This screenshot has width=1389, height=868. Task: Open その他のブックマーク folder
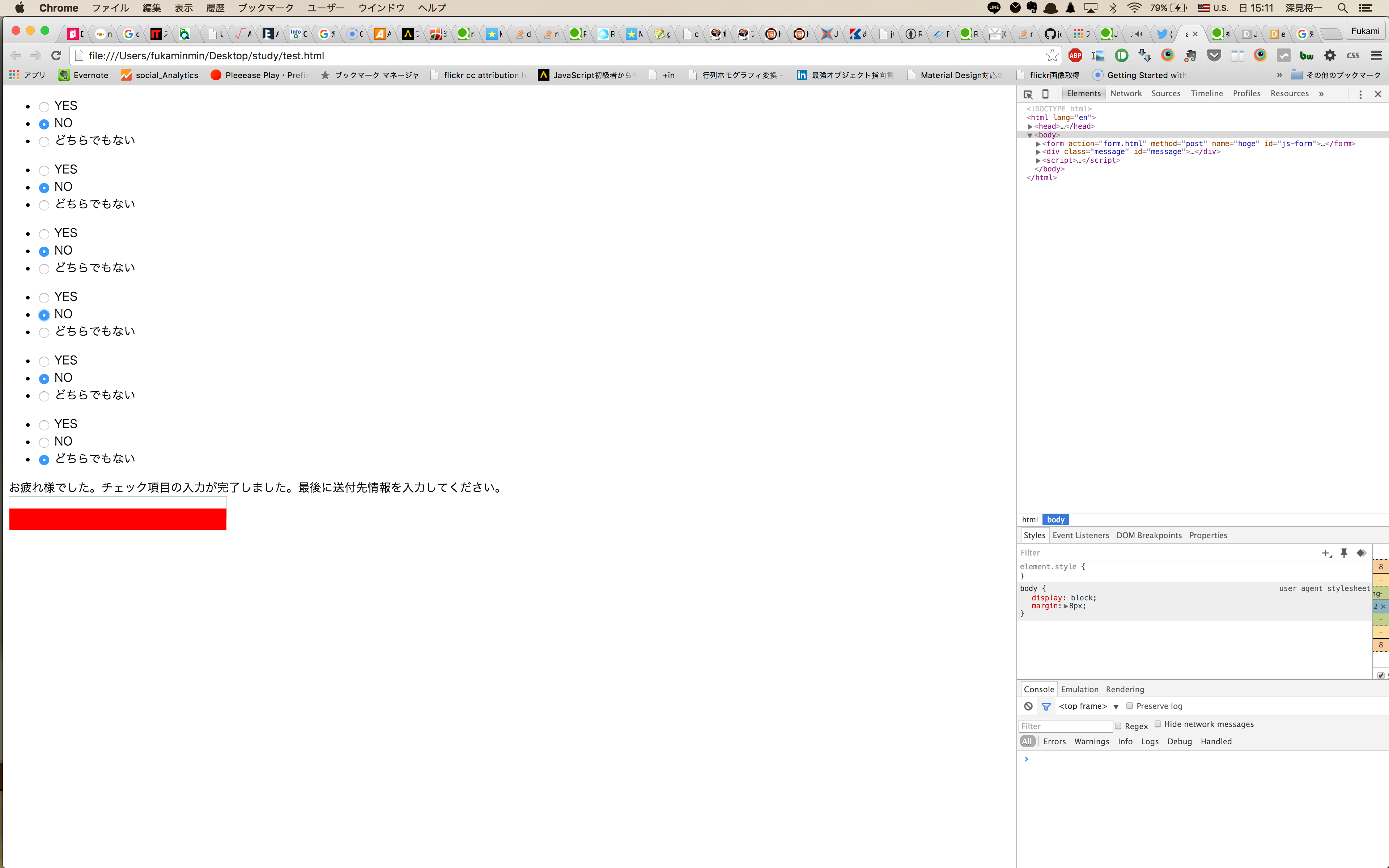coord(1335,75)
